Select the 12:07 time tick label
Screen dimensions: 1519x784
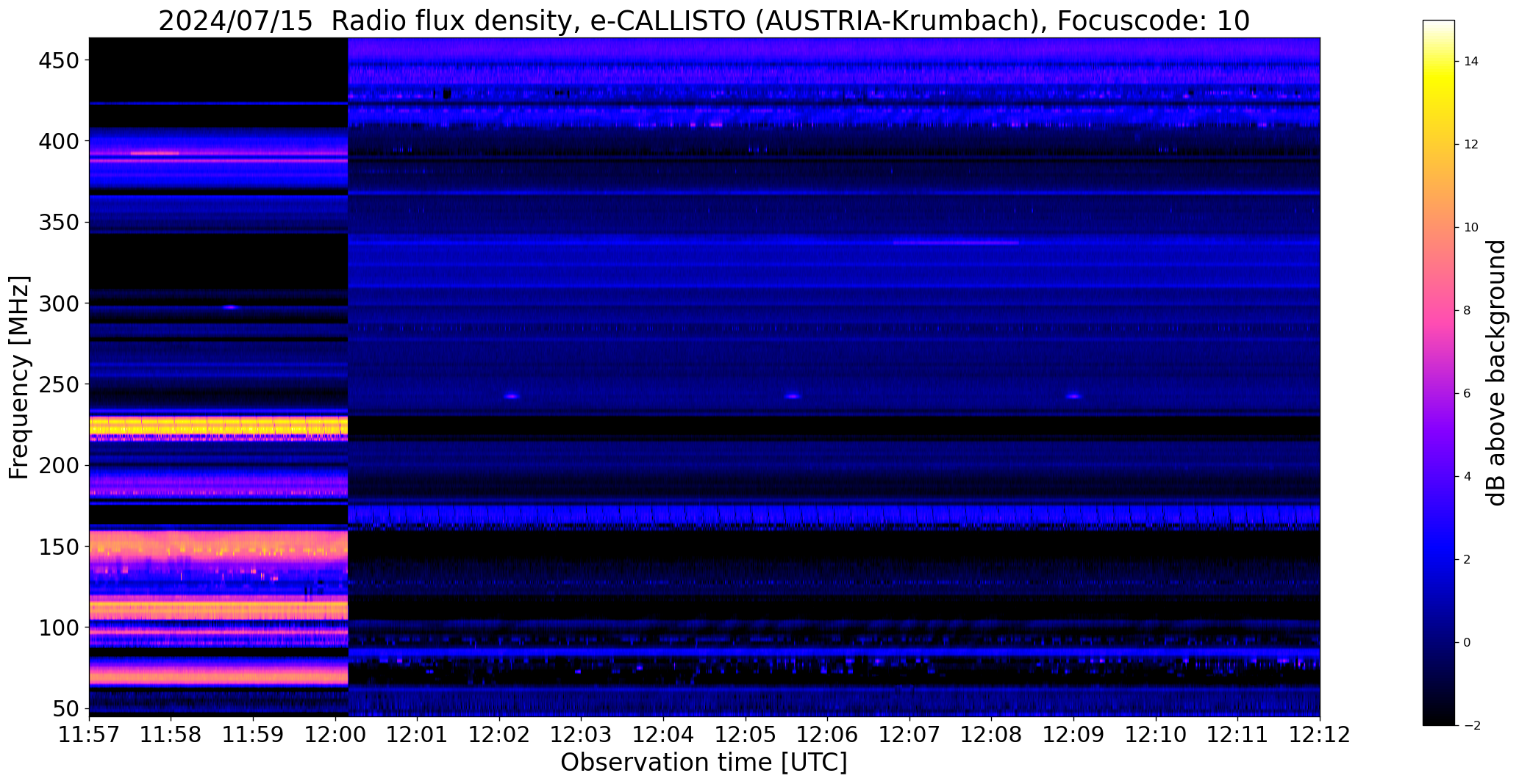[x=909, y=734]
